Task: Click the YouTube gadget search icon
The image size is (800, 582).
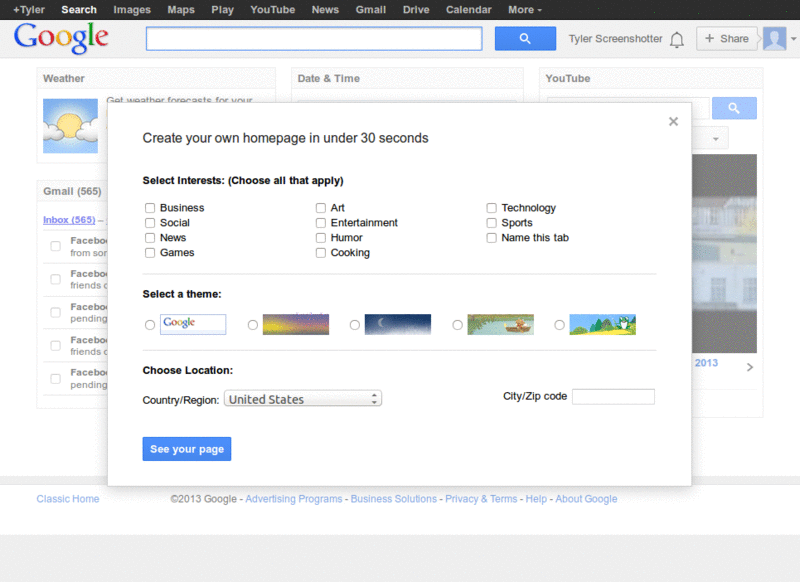Action: pos(734,108)
